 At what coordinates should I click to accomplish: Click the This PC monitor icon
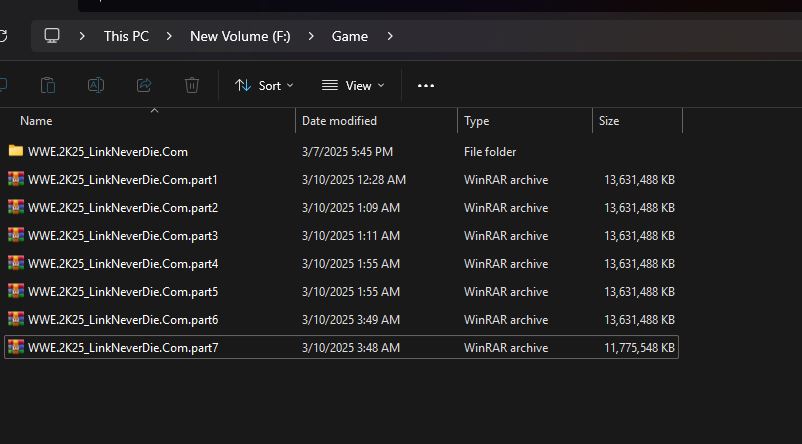tap(52, 36)
